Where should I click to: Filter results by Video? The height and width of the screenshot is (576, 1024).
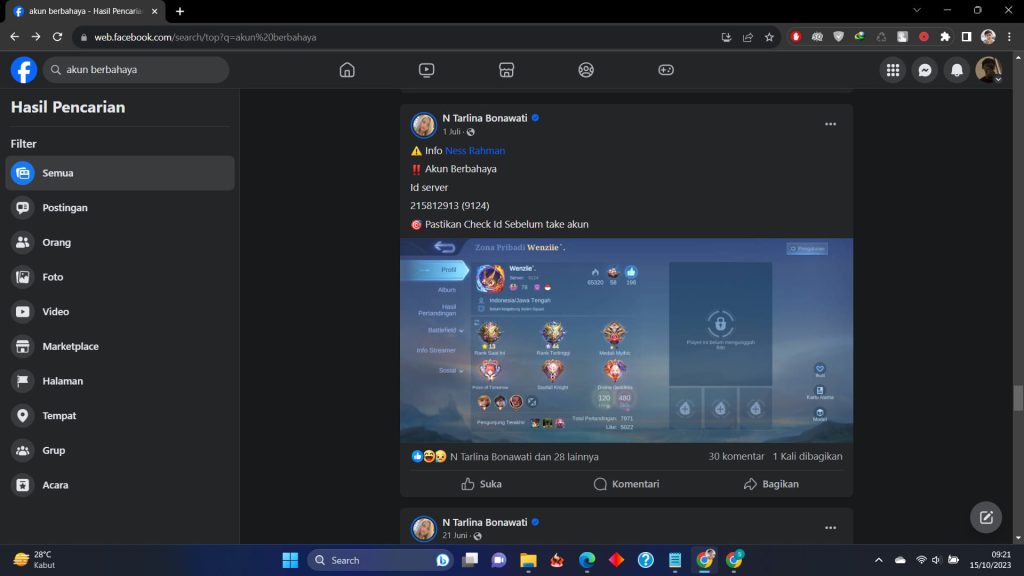point(120,312)
